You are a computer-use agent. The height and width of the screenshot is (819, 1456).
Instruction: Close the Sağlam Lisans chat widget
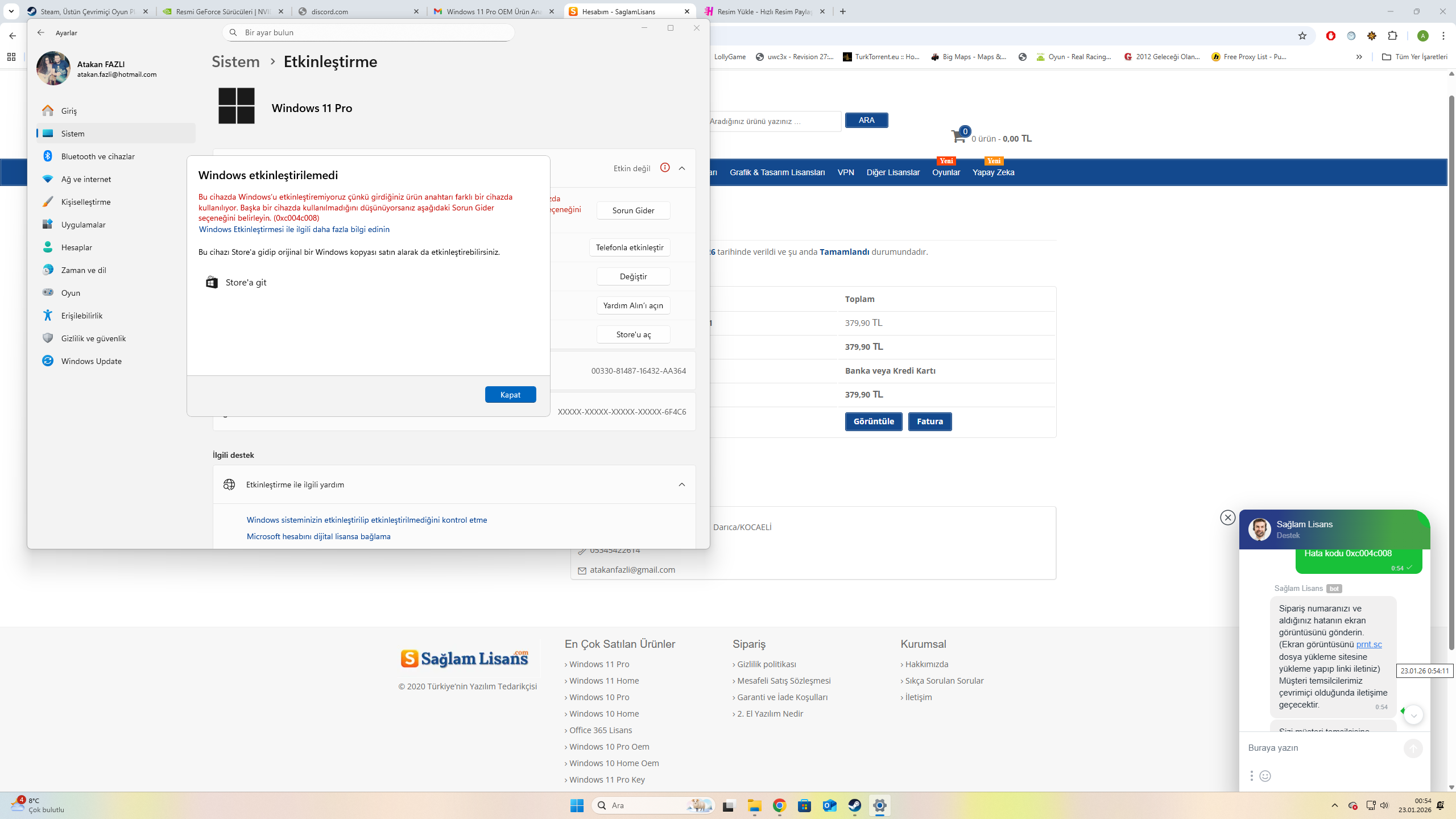point(1227,517)
